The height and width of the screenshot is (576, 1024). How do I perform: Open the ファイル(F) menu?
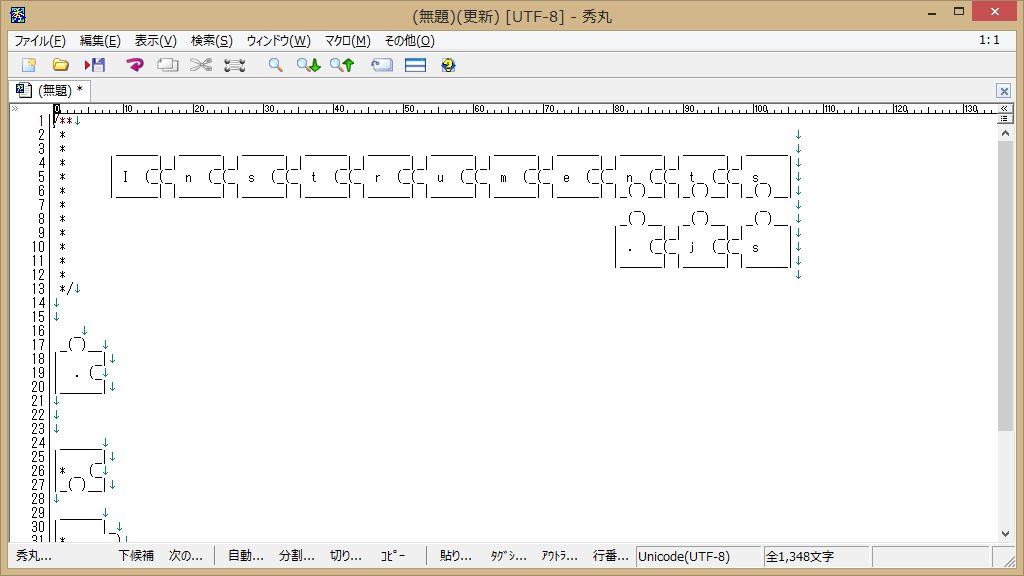point(39,41)
